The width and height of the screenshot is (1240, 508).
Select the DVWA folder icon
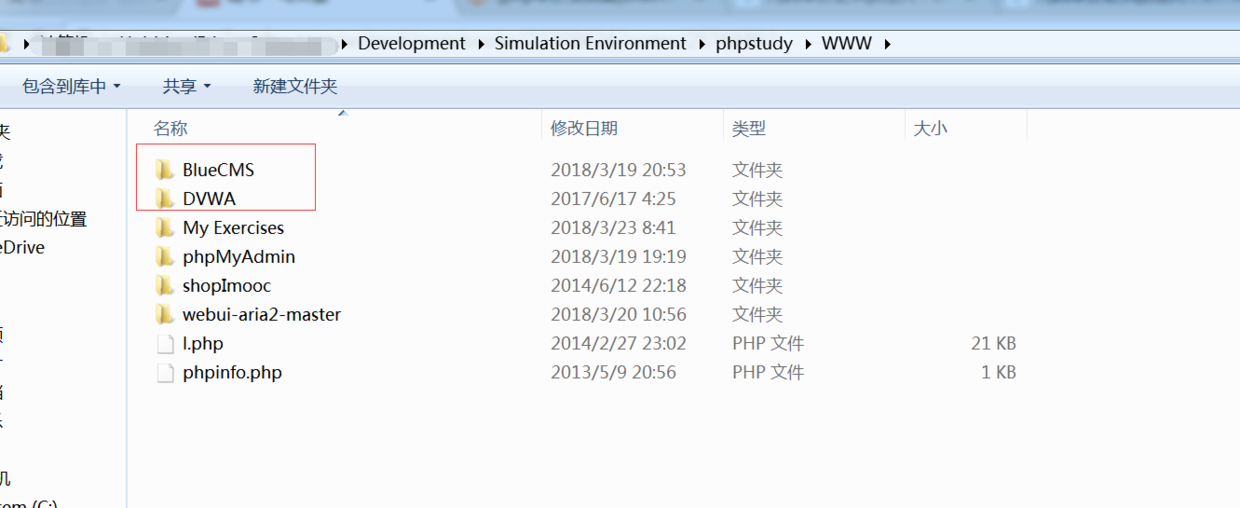click(165, 199)
